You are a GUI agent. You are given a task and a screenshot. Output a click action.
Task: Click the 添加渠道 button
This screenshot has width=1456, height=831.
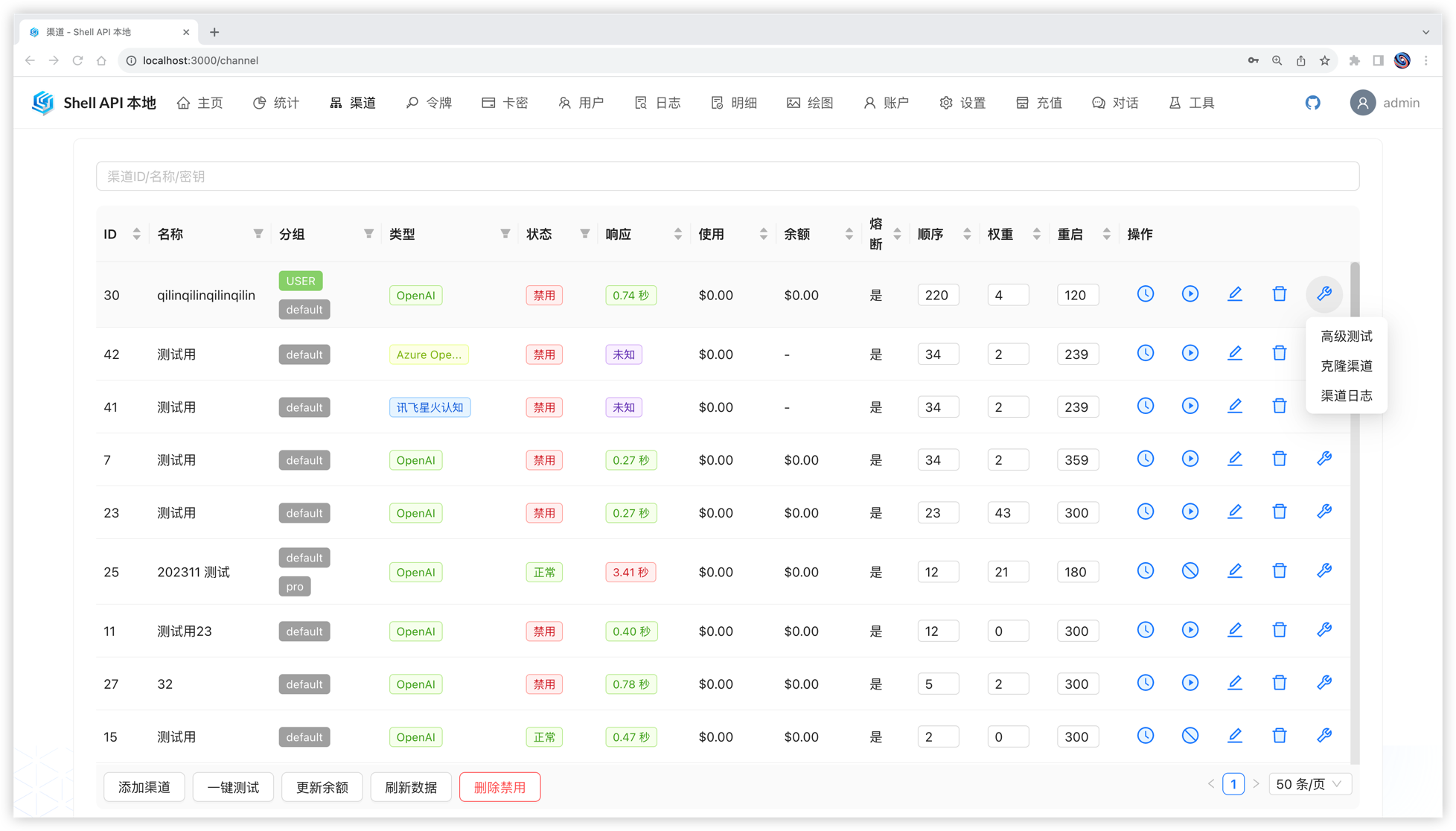point(144,787)
